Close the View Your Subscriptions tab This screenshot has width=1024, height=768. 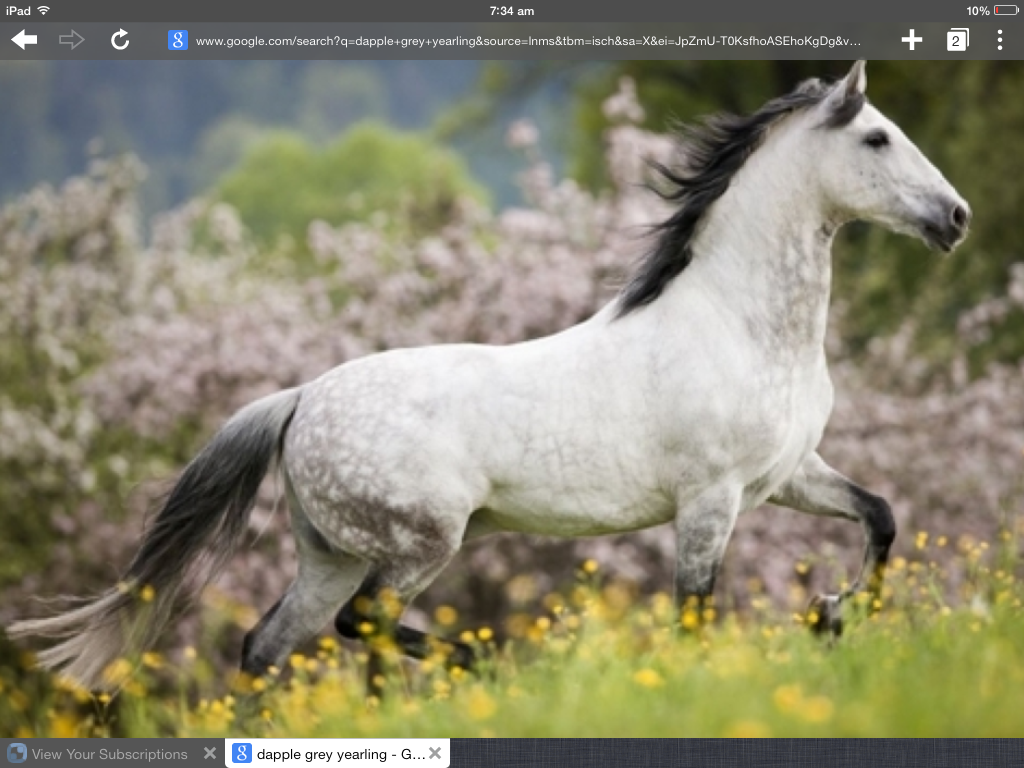[x=209, y=753]
